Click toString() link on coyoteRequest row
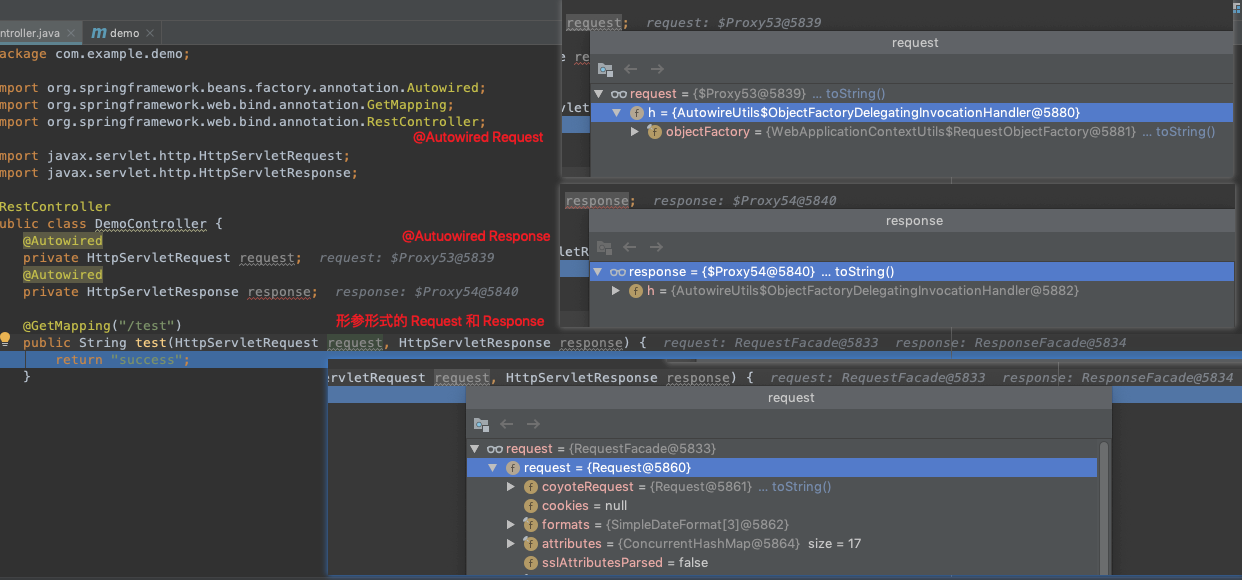 tap(800, 487)
